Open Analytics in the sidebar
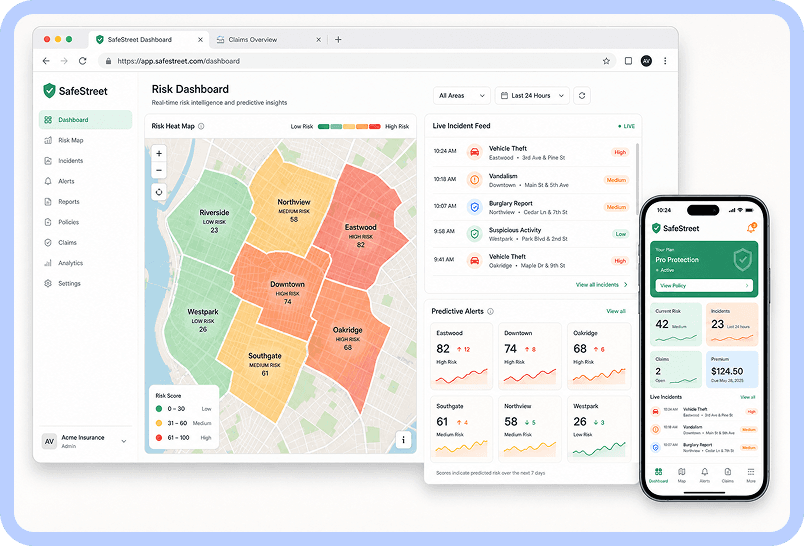 coord(86,263)
